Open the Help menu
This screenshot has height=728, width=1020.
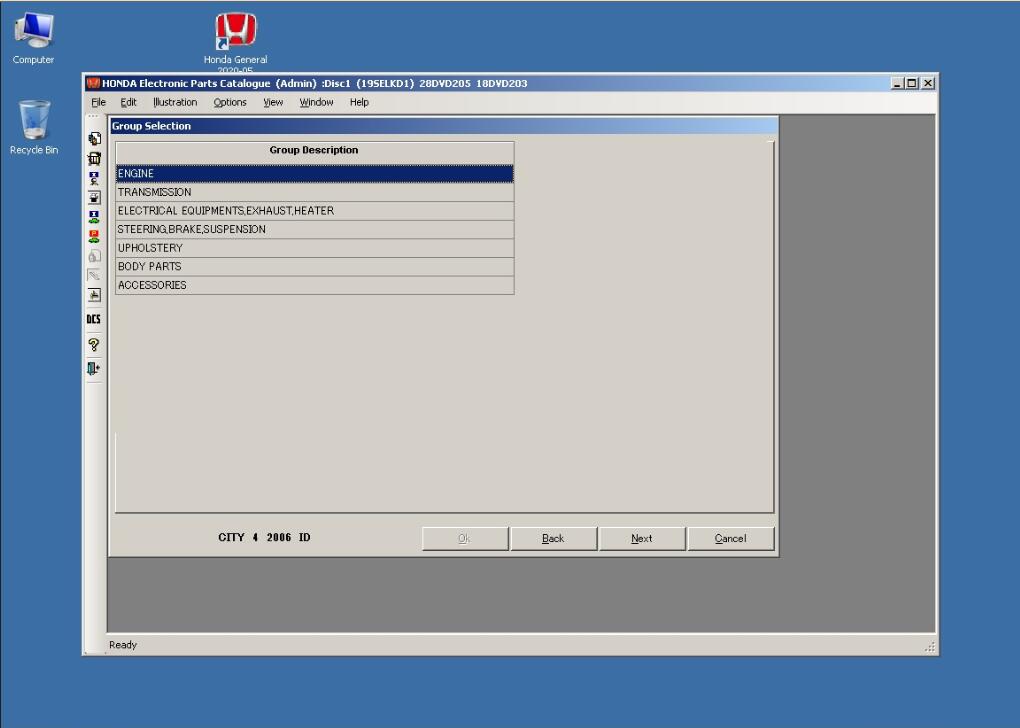click(359, 102)
